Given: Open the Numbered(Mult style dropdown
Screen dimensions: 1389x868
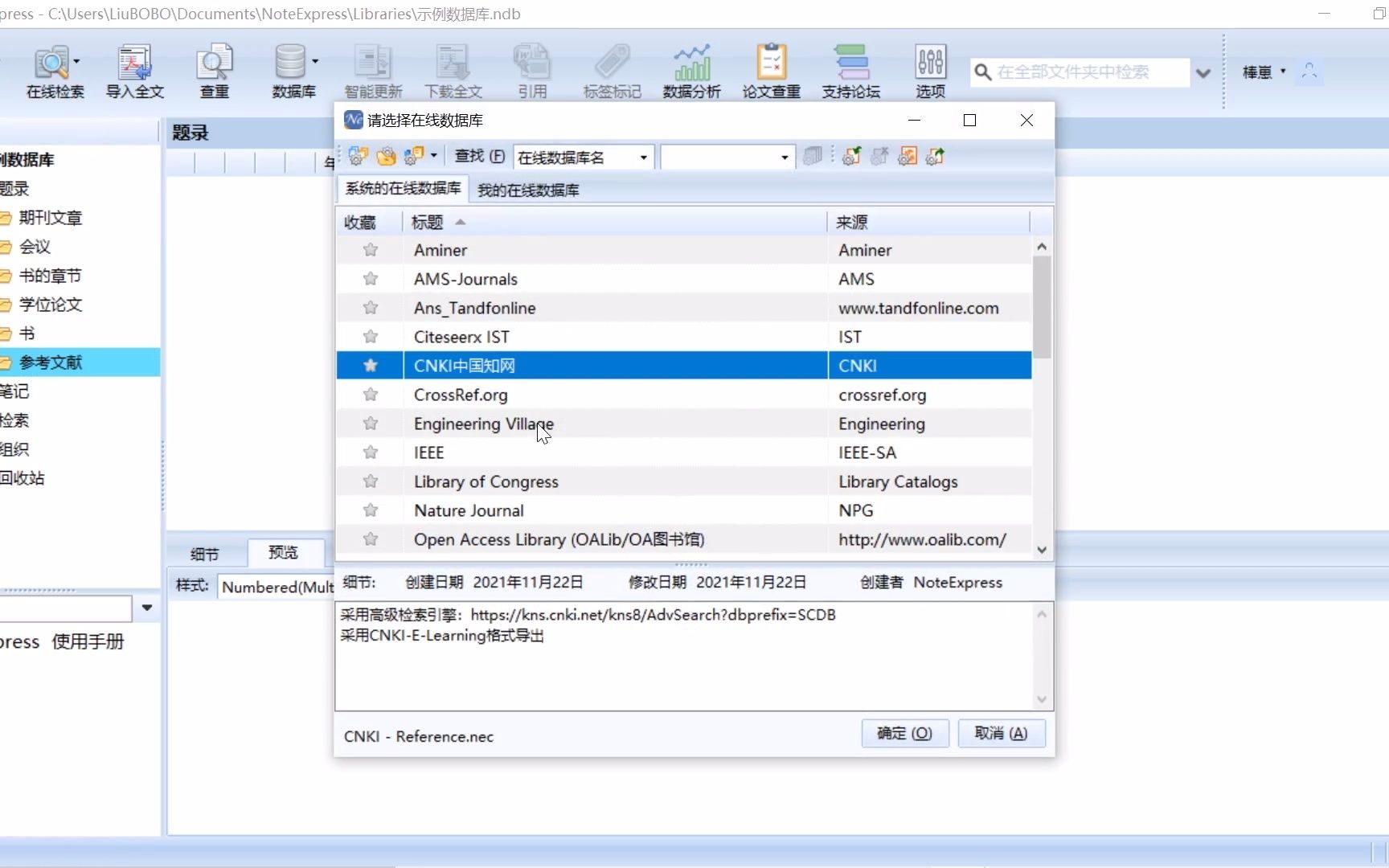Looking at the screenshot, I should click(276, 587).
